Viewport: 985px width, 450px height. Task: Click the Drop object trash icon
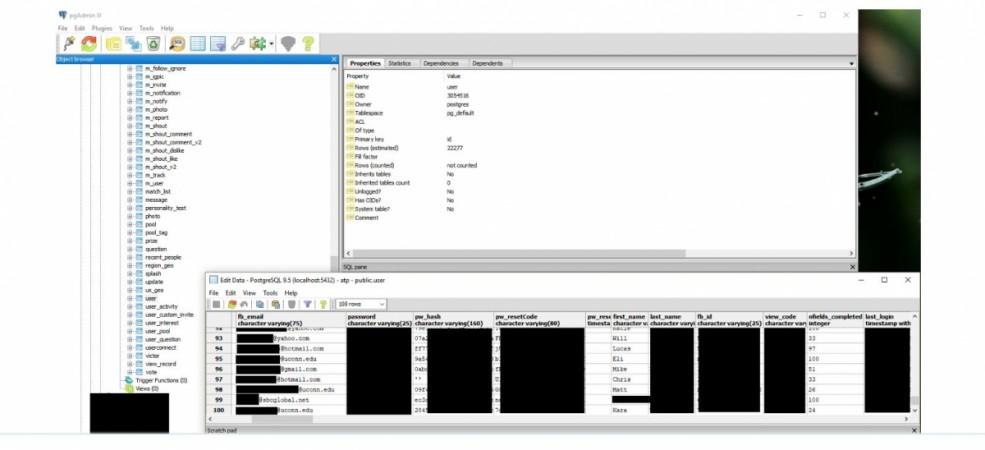tap(153, 44)
